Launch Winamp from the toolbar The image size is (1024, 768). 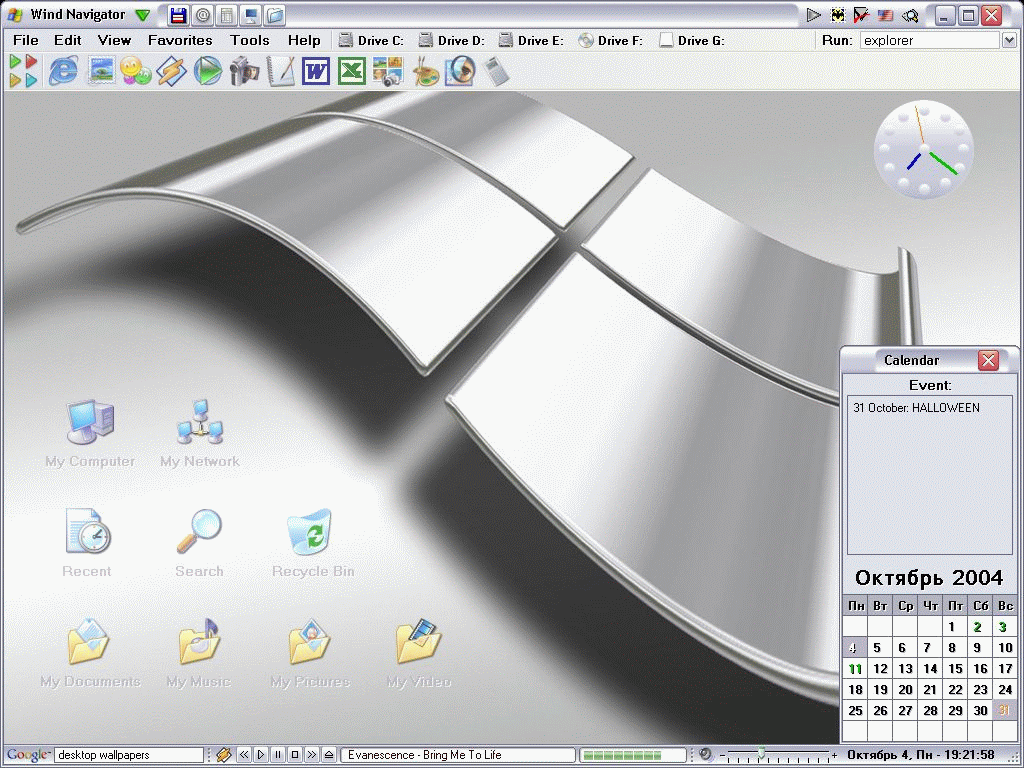tap(171, 71)
